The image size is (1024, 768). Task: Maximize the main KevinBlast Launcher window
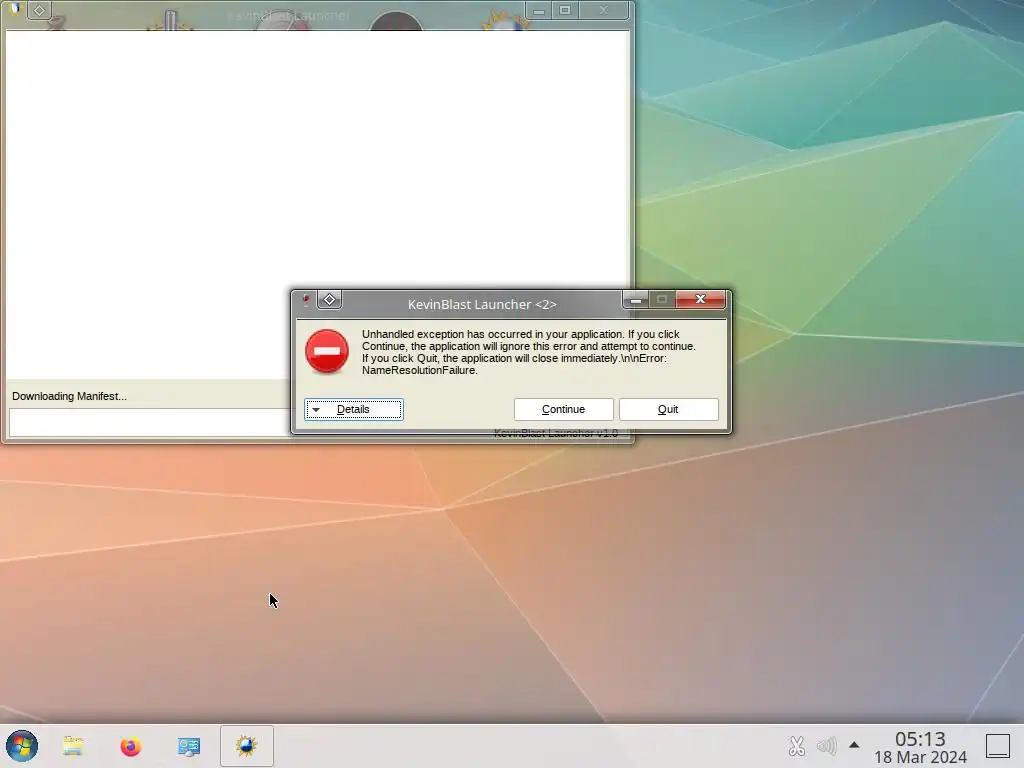click(x=565, y=10)
